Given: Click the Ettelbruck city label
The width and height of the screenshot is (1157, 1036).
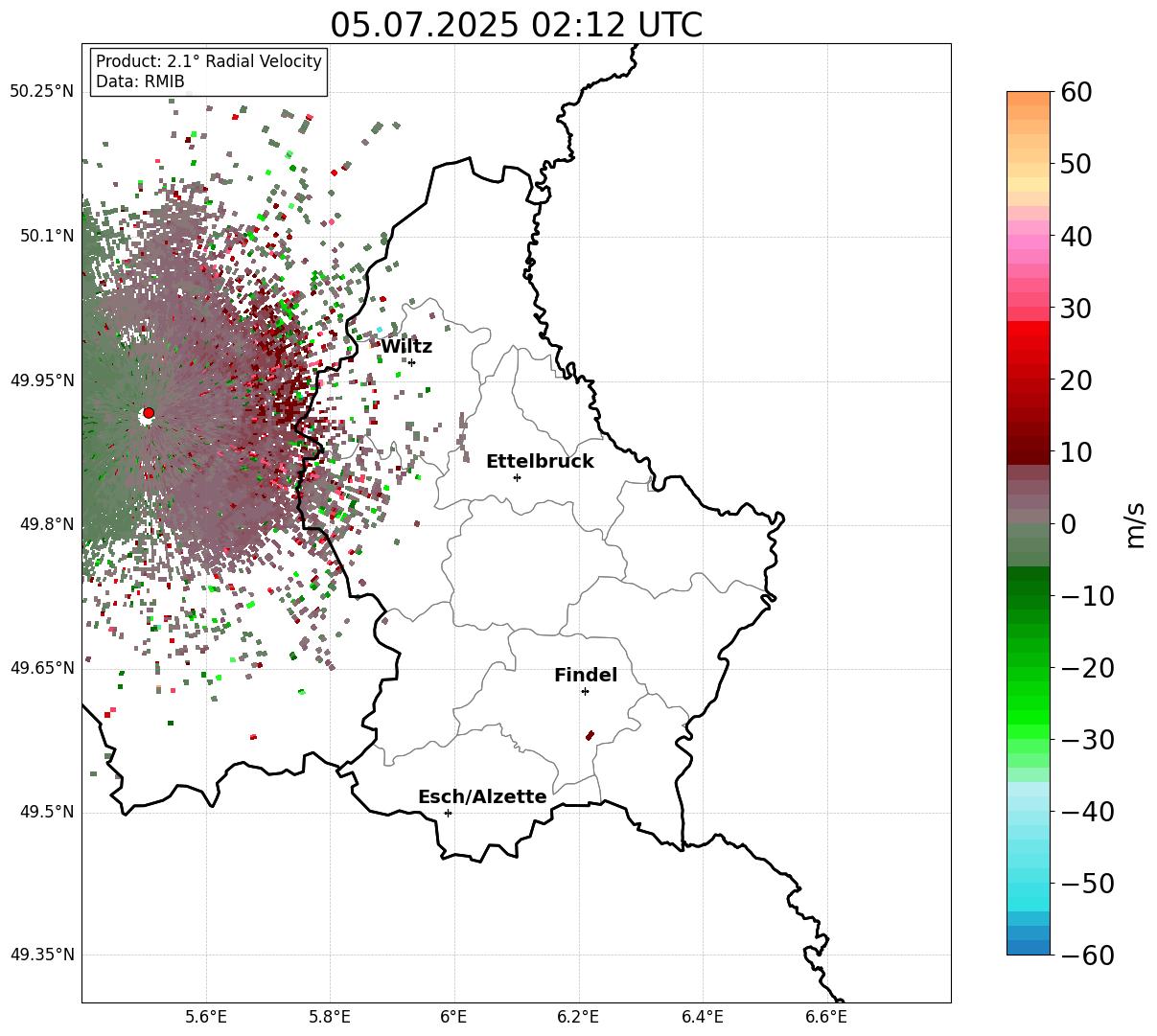Looking at the screenshot, I should tap(540, 462).
